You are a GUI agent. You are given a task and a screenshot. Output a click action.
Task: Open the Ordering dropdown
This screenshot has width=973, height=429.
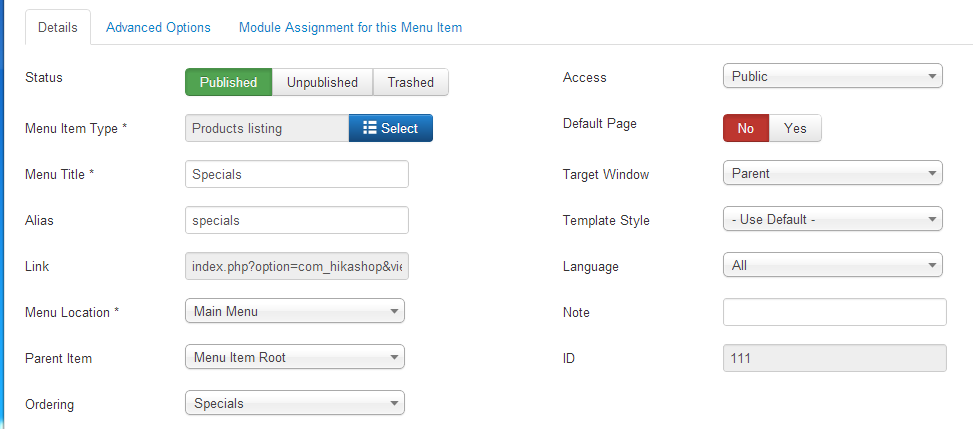(295, 403)
